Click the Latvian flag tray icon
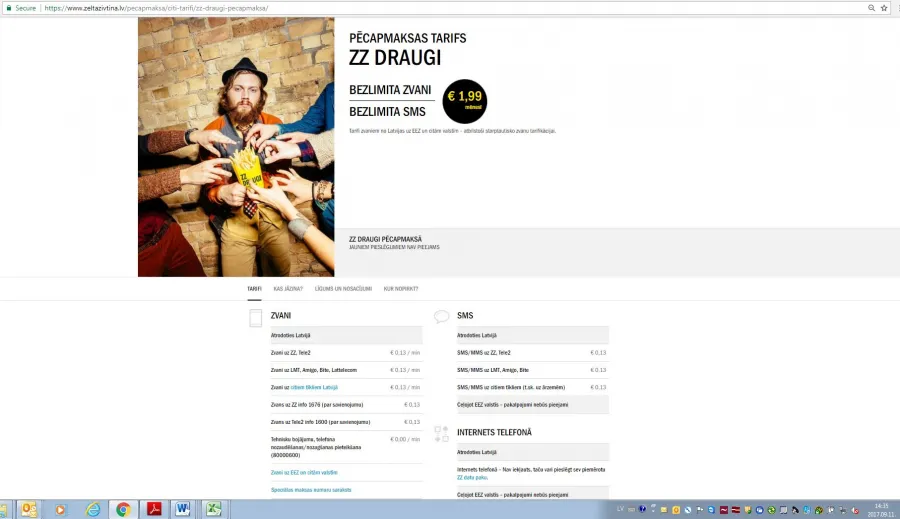Viewport: 900px width, 519px height. click(x=736, y=510)
